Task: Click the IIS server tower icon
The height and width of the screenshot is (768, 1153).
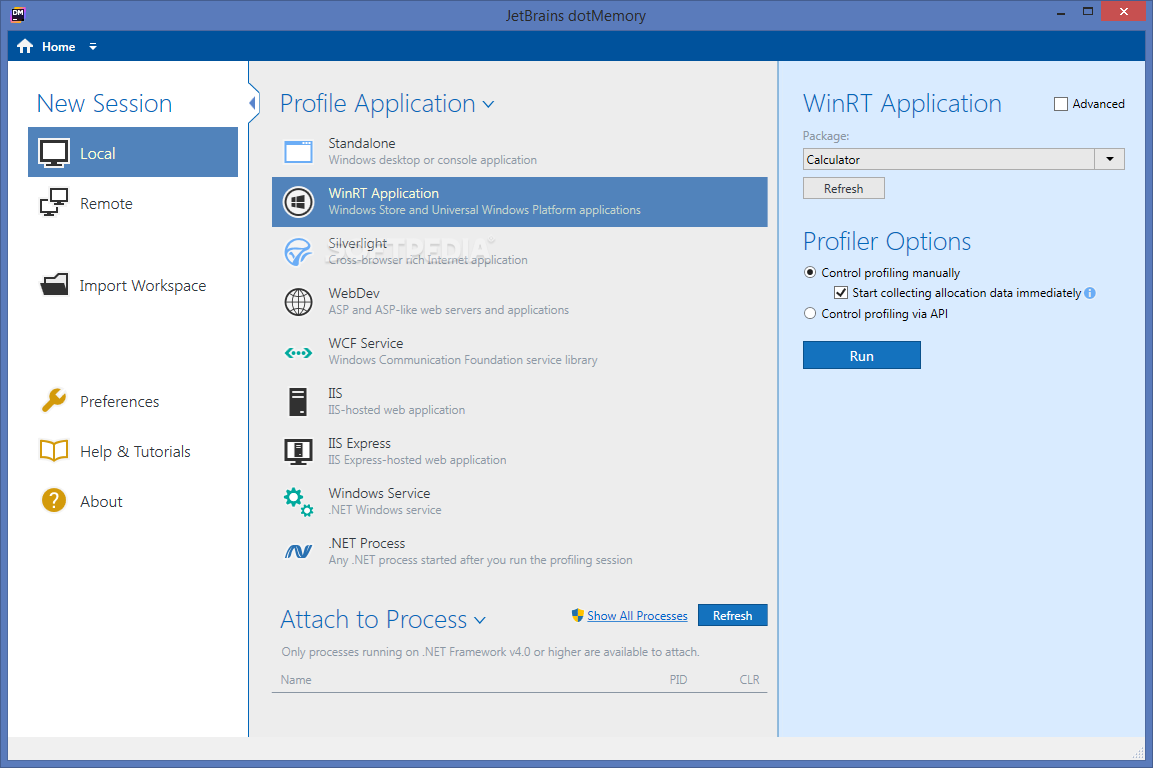Action: (x=298, y=402)
